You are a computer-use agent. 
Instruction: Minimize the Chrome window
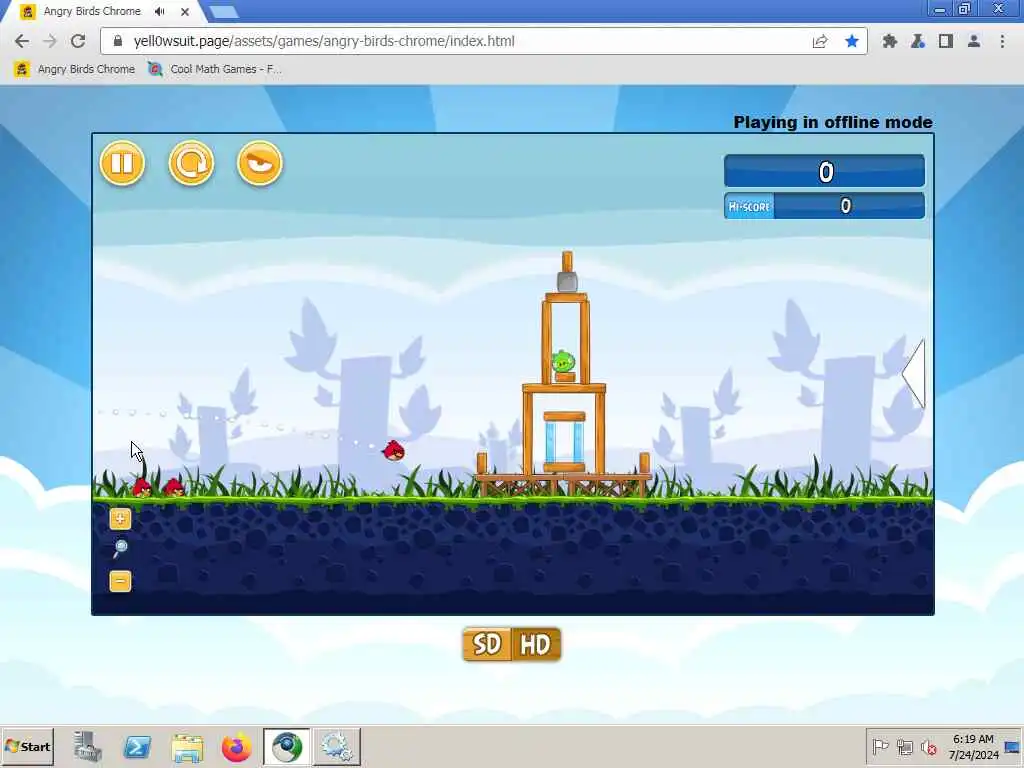(939, 9)
